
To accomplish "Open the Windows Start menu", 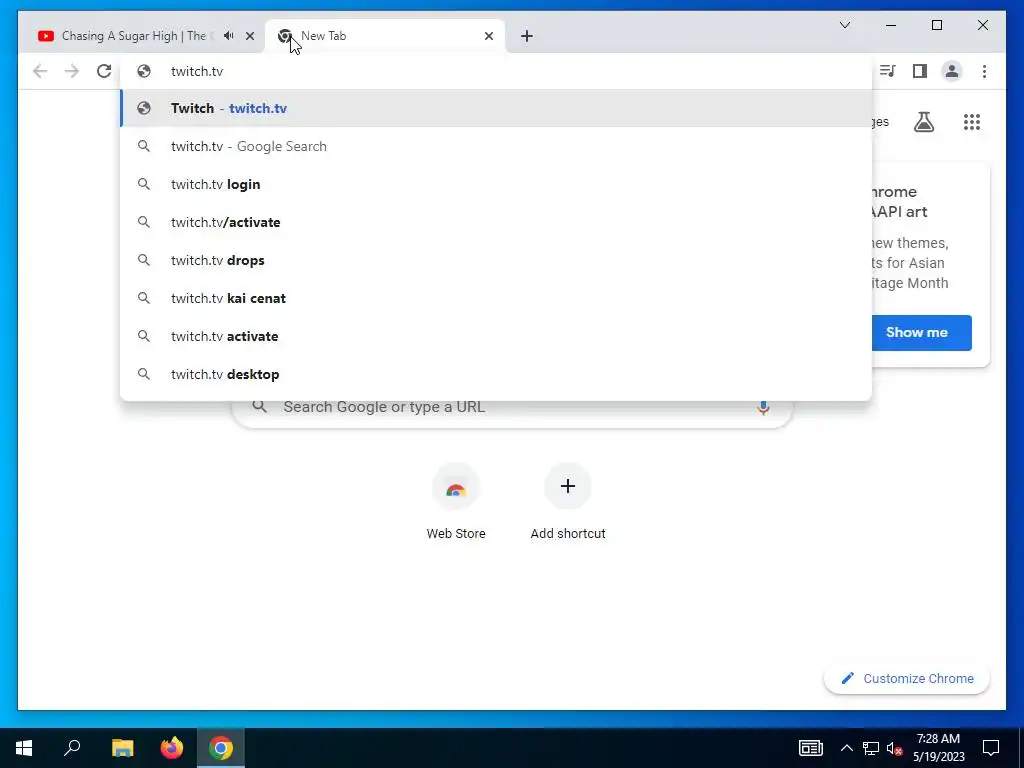I will (24, 748).
